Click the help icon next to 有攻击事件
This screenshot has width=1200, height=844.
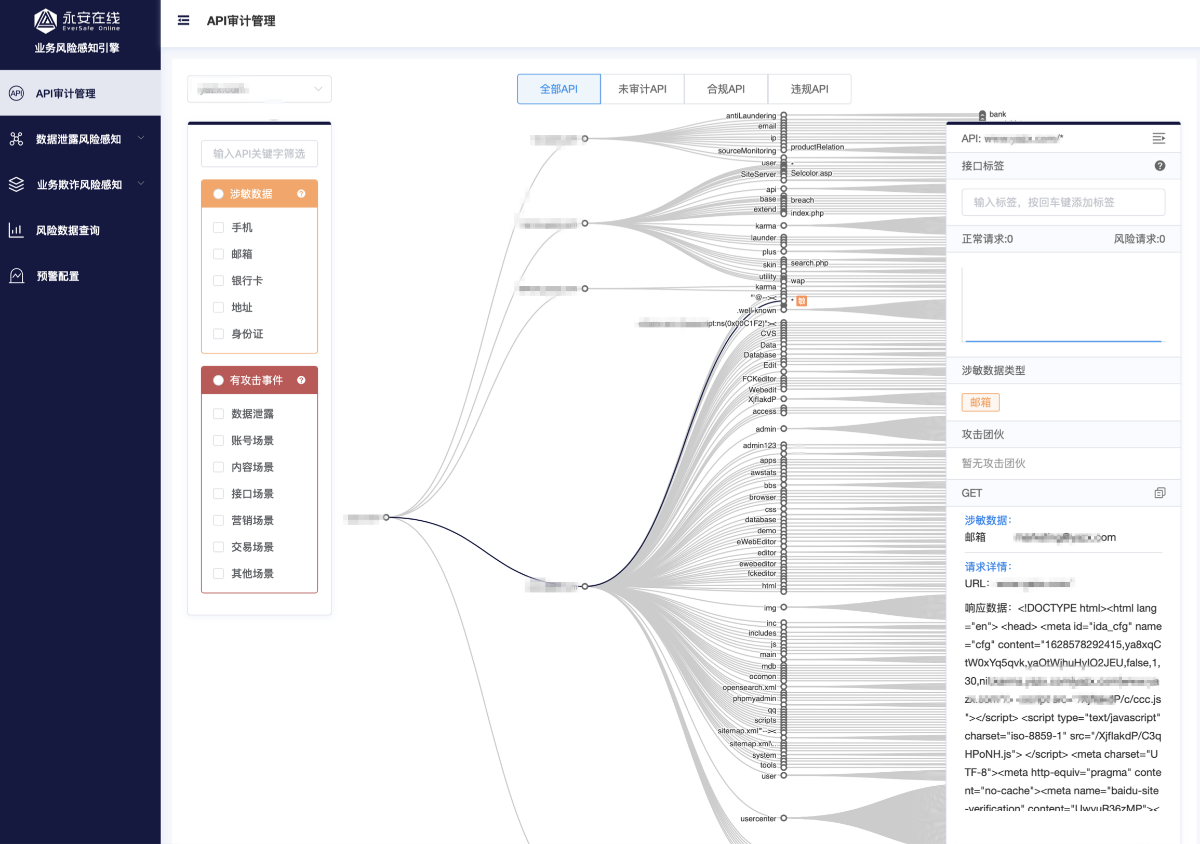(x=301, y=380)
